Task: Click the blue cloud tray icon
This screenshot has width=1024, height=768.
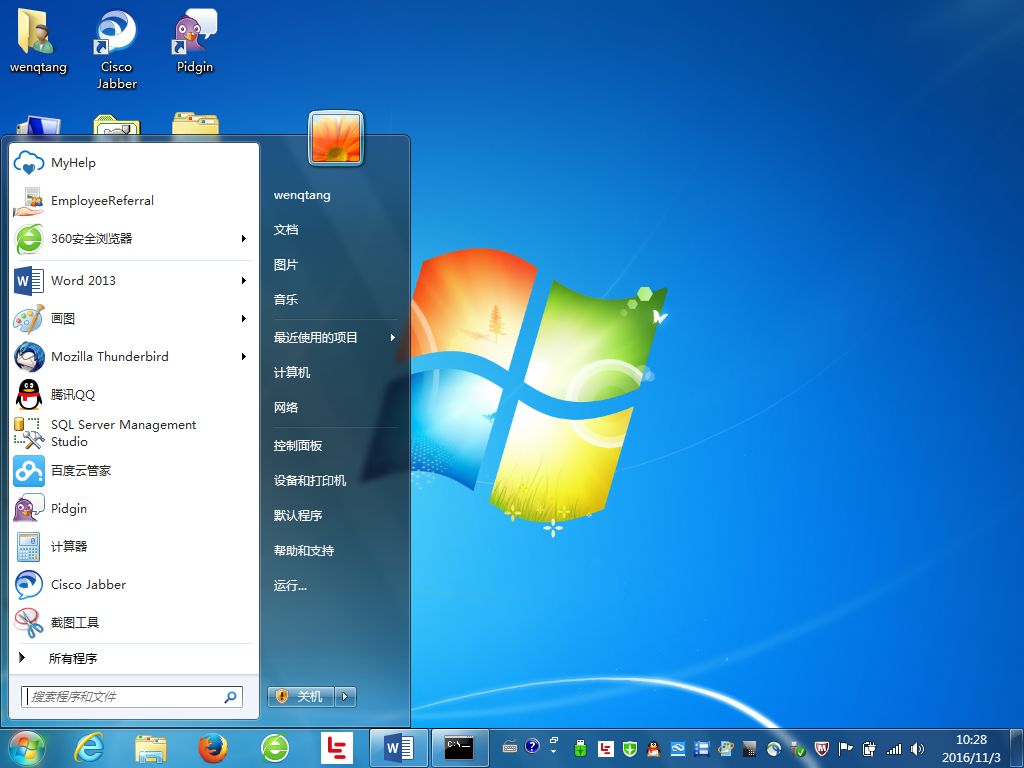Action: [x=677, y=748]
